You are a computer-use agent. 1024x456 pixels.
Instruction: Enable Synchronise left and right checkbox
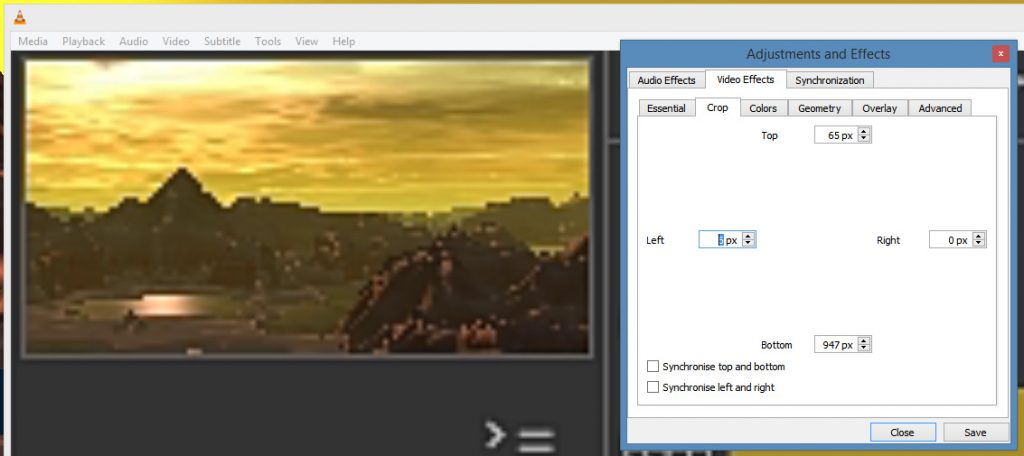pos(654,387)
